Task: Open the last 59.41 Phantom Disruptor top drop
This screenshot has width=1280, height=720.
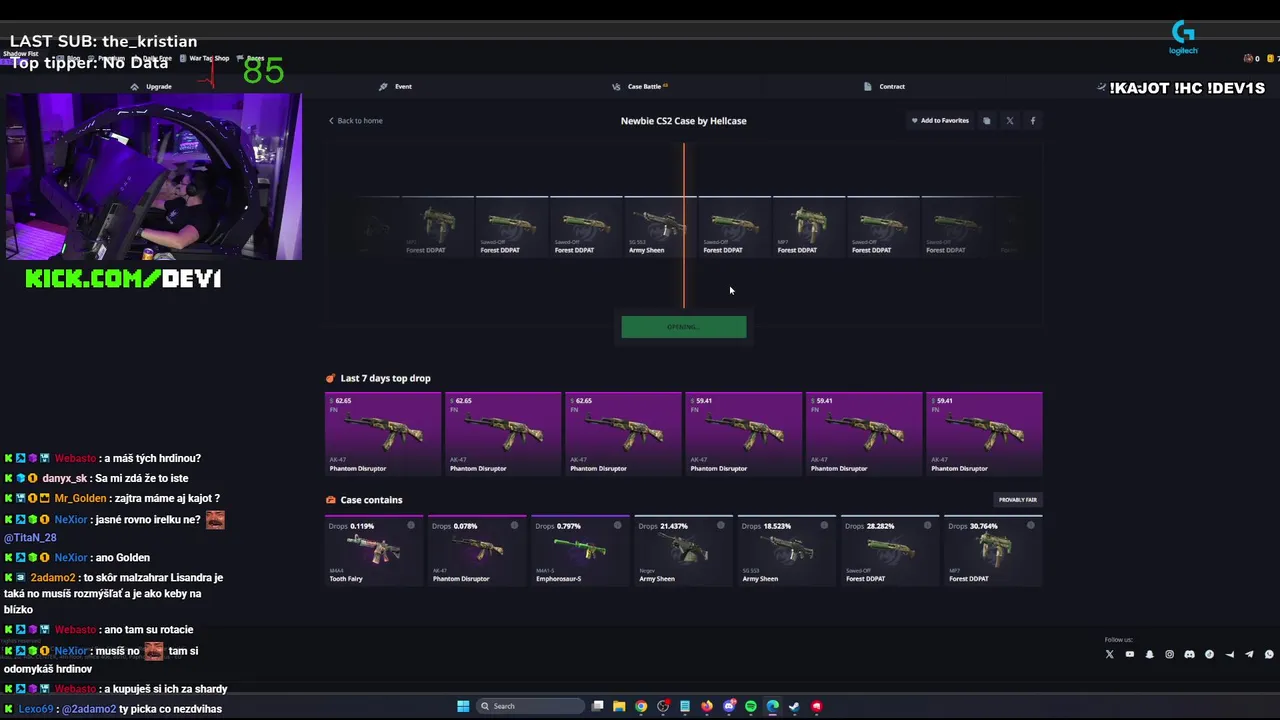Action: click(x=984, y=434)
